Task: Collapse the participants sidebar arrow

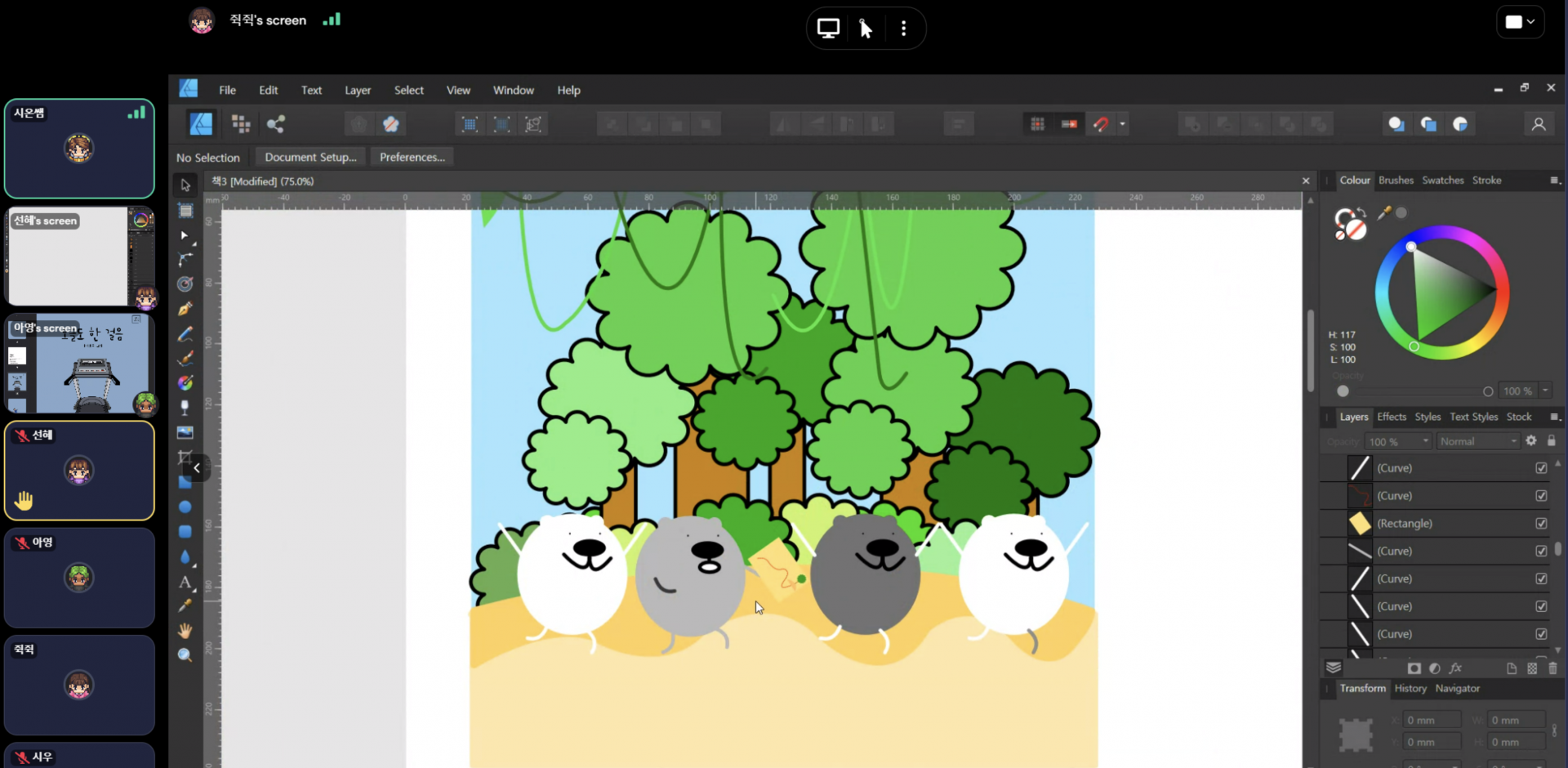Action: tap(197, 468)
